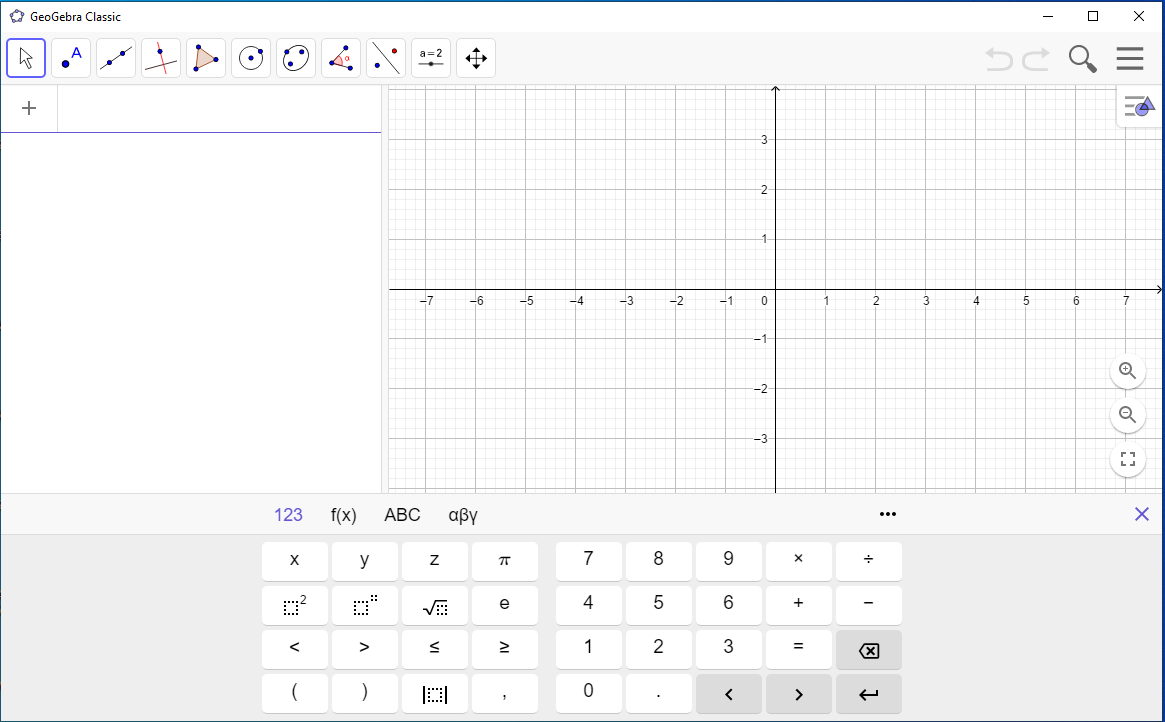Viewport: 1165px width, 722px height.
Task: Tap the number 0 key
Action: pos(588,694)
